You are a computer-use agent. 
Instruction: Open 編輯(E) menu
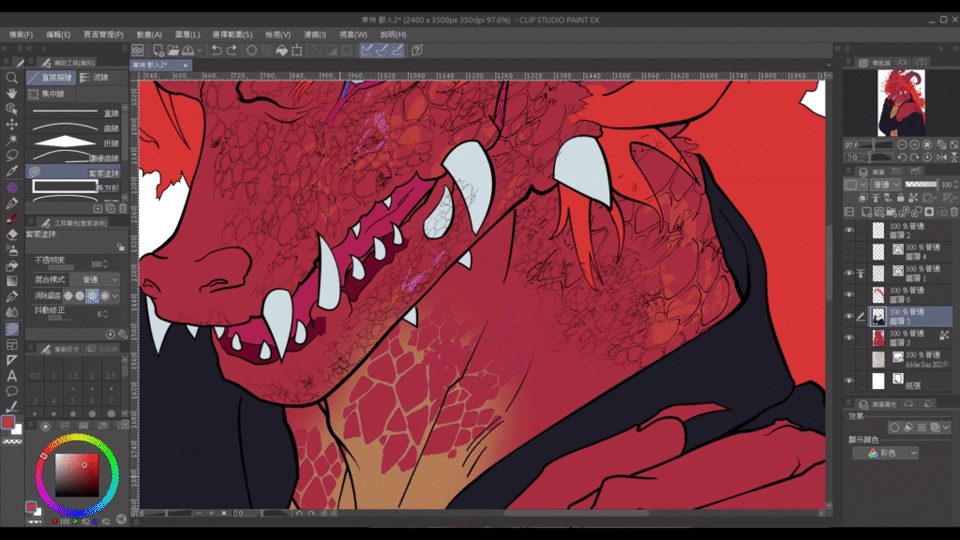pos(58,35)
